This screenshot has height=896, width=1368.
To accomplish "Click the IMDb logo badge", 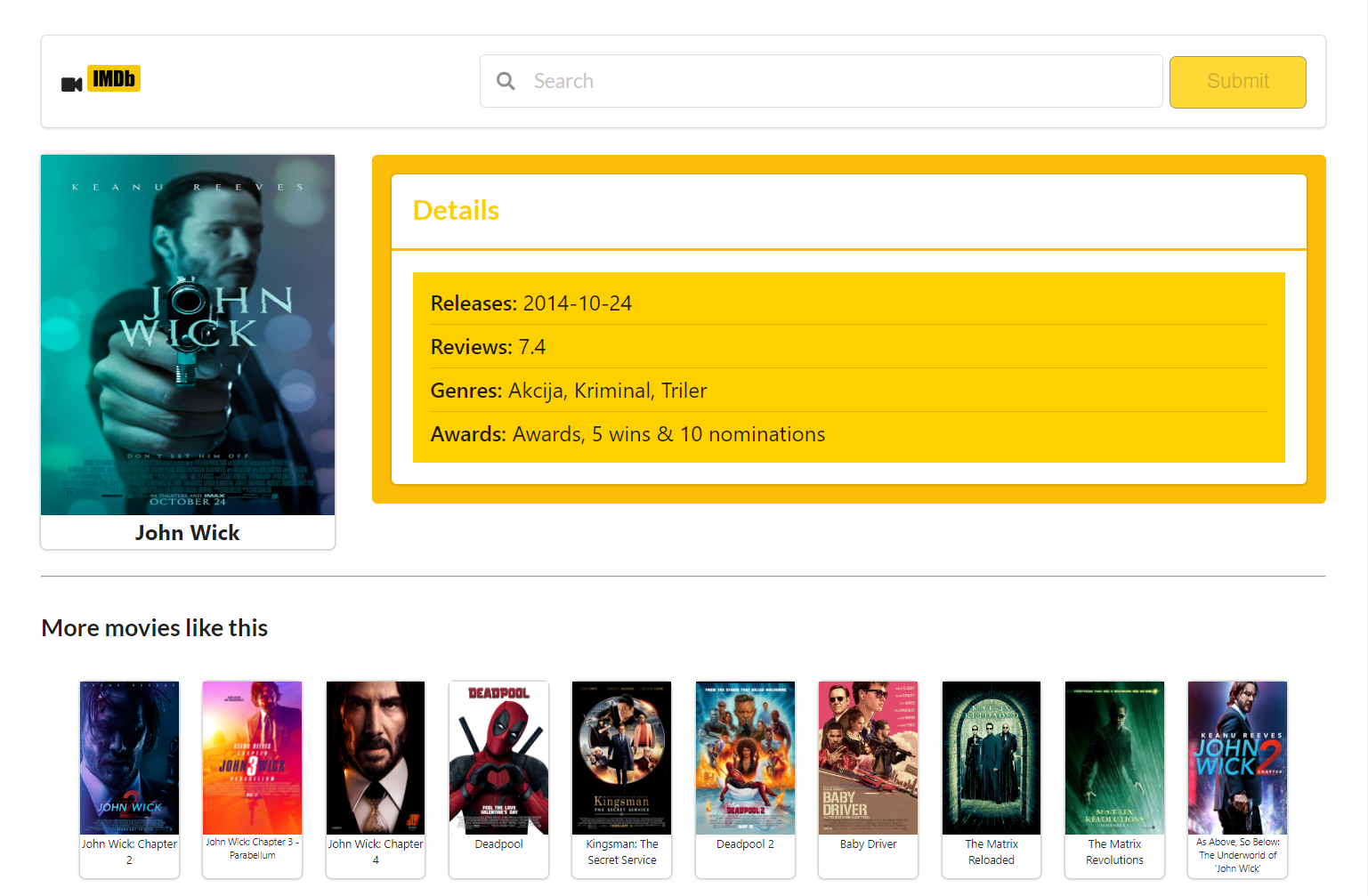I will point(114,79).
